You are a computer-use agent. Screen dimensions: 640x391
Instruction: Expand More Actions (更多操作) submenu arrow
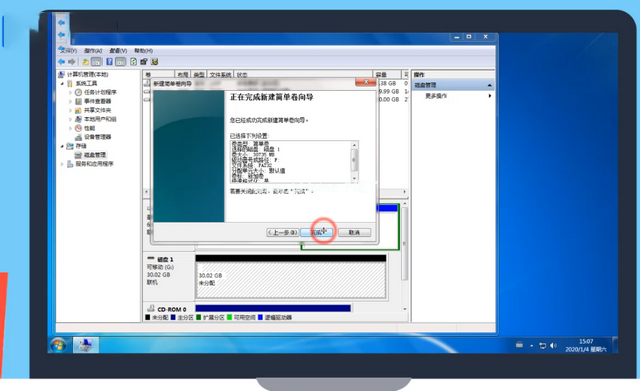pyautogui.click(x=490, y=96)
